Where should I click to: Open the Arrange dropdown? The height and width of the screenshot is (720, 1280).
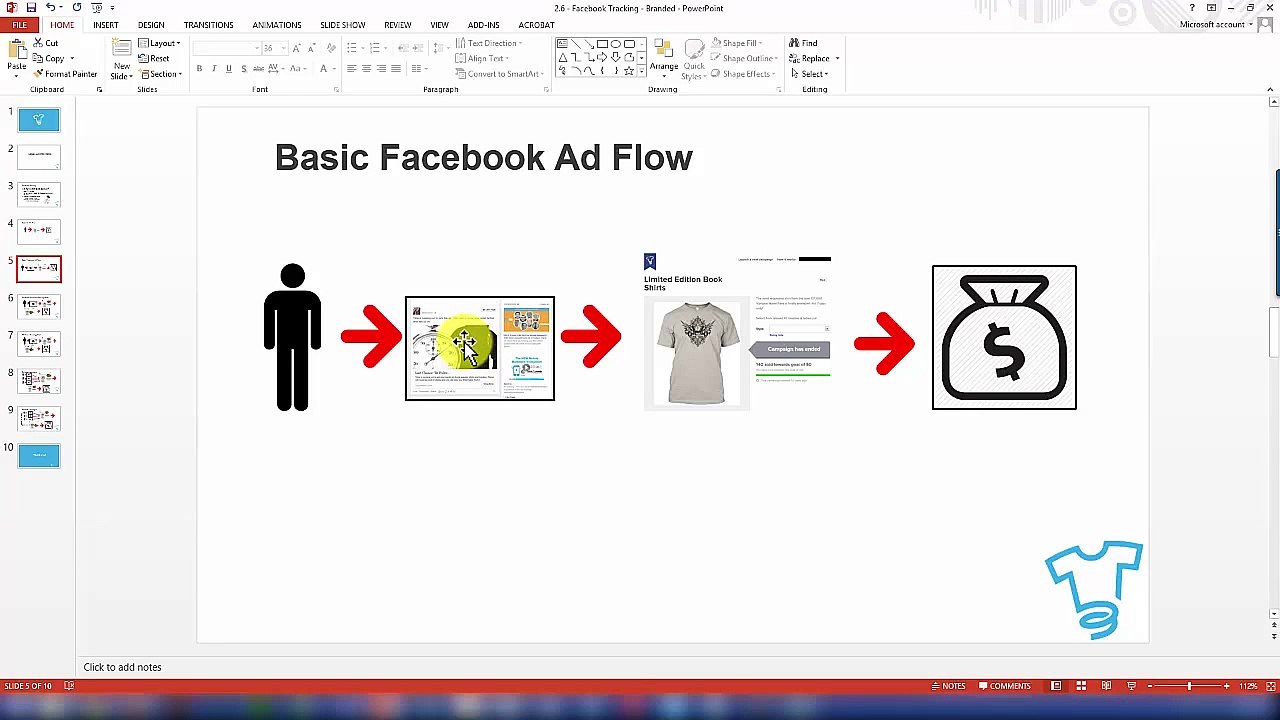pyautogui.click(x=664, y=58)
